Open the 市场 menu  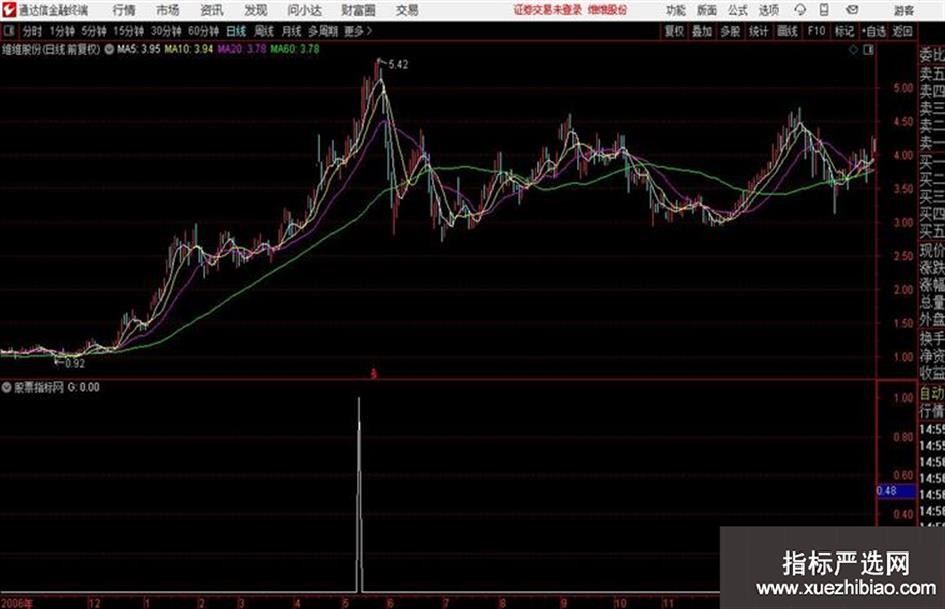[168, 10]
